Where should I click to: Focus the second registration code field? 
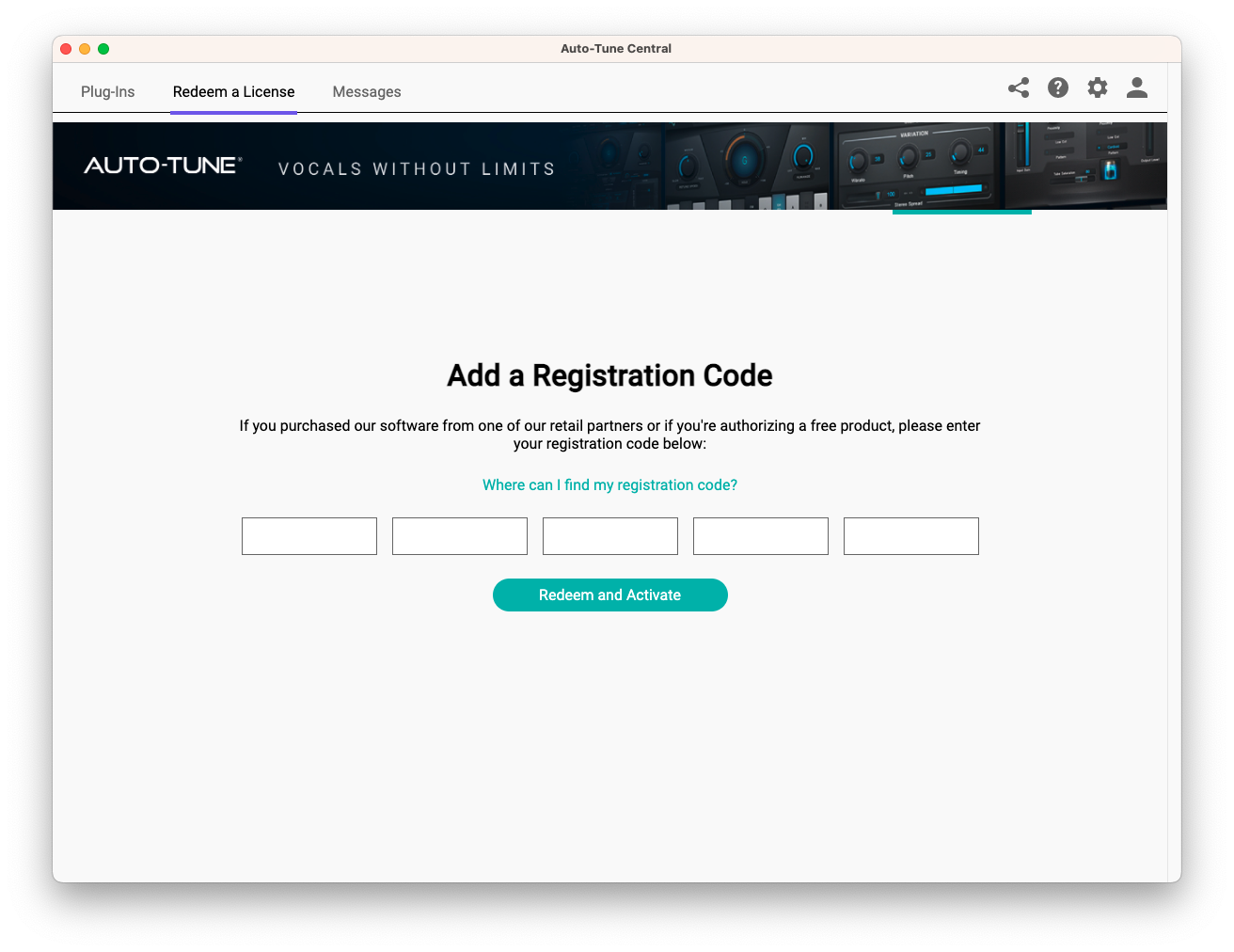(x=460, y=536)
